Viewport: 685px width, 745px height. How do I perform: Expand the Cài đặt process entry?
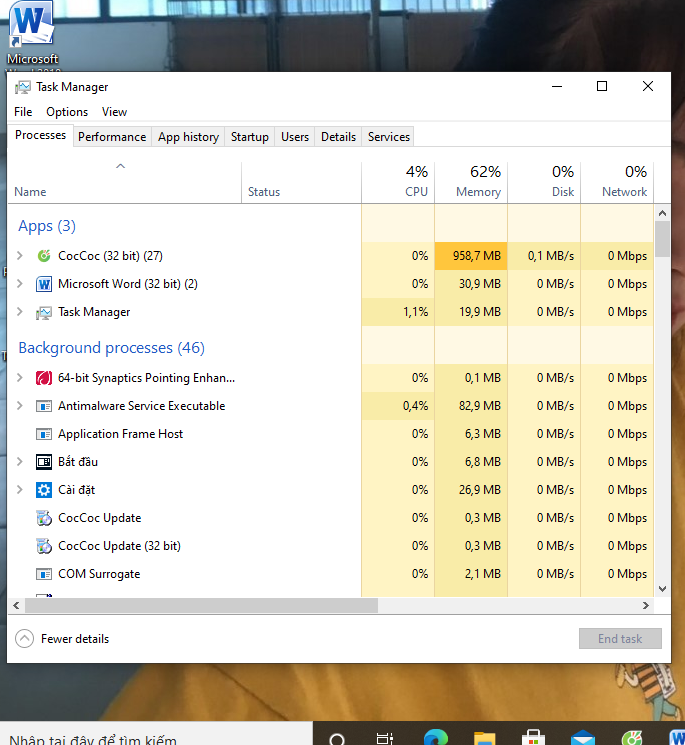pyautogui.click(x=19, y=489)
